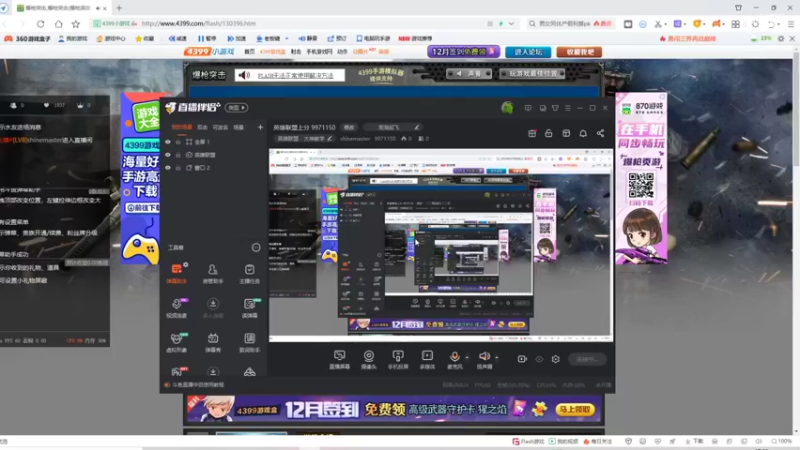Open 360游戏盒子 bookmark

(28, 38)
